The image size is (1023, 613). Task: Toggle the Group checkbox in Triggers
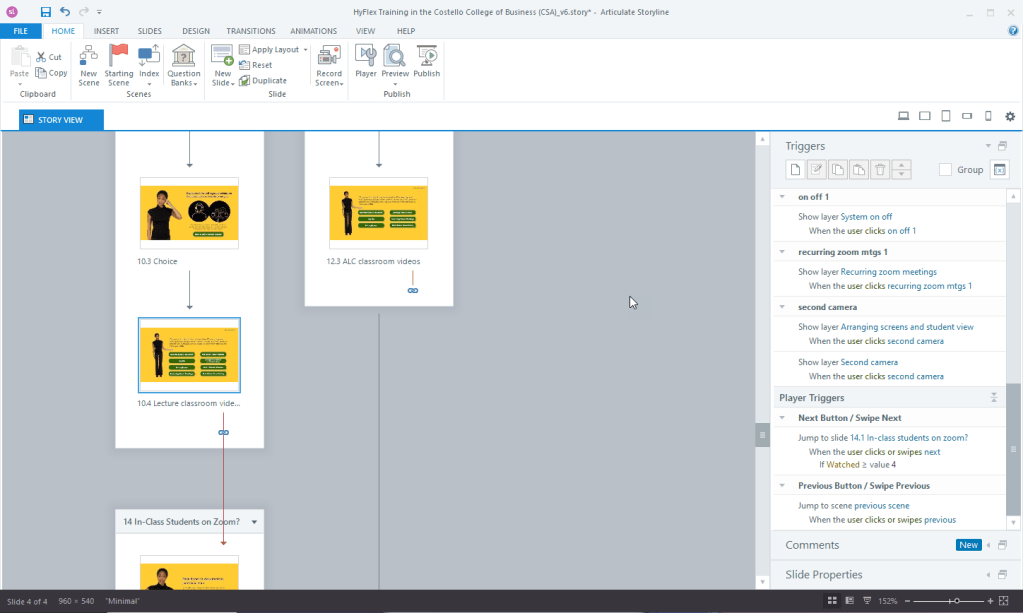[945, 170]
